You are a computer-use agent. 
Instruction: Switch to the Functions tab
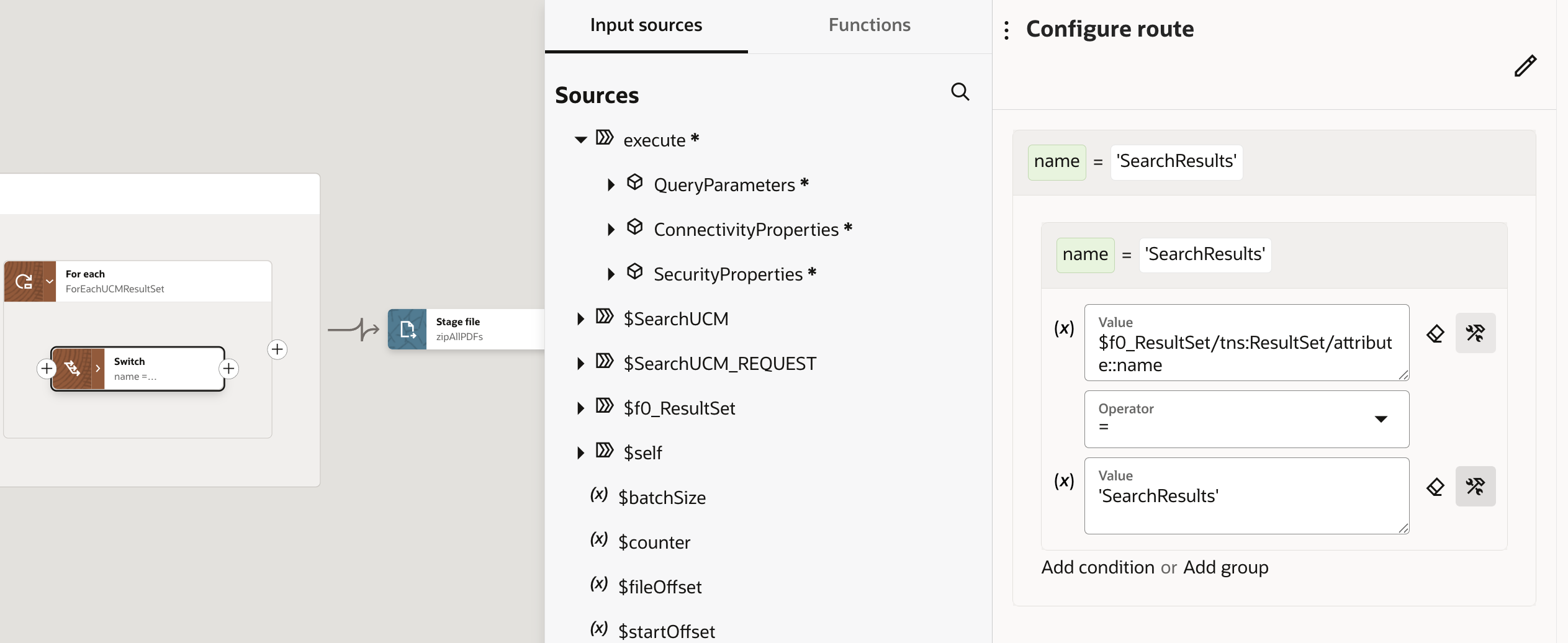click(x=868, y=25)
